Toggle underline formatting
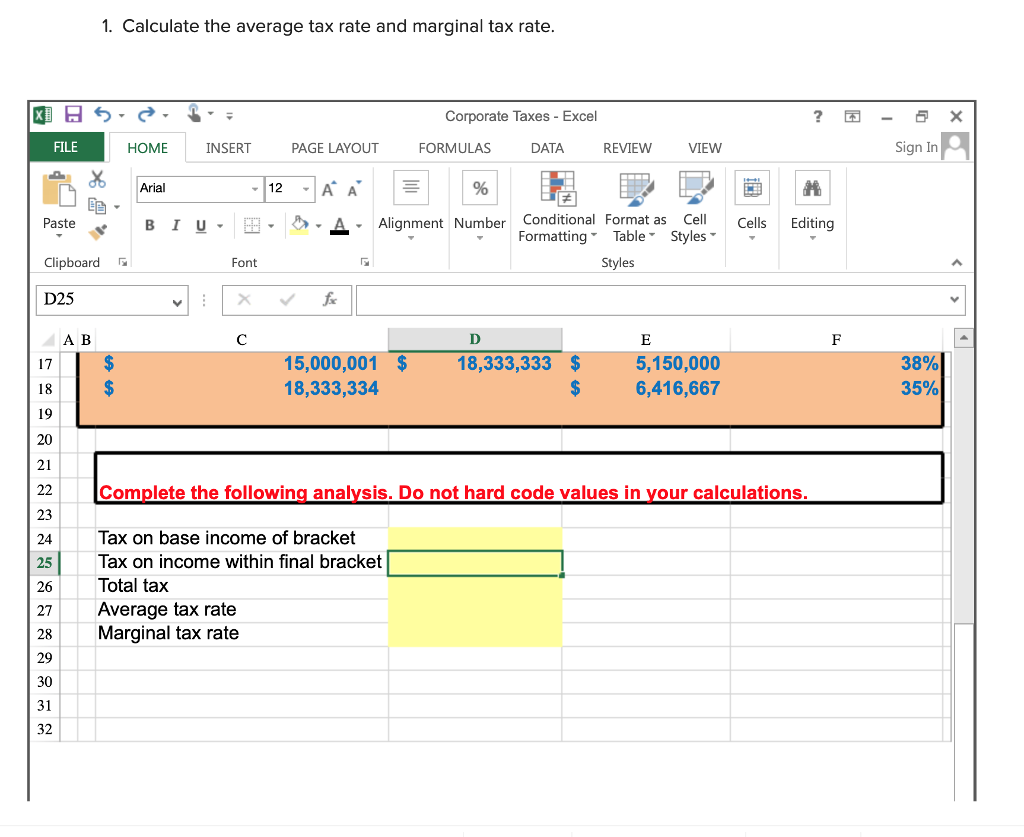The width and height of the screenshot is (1024, 837). click(200, 224)
